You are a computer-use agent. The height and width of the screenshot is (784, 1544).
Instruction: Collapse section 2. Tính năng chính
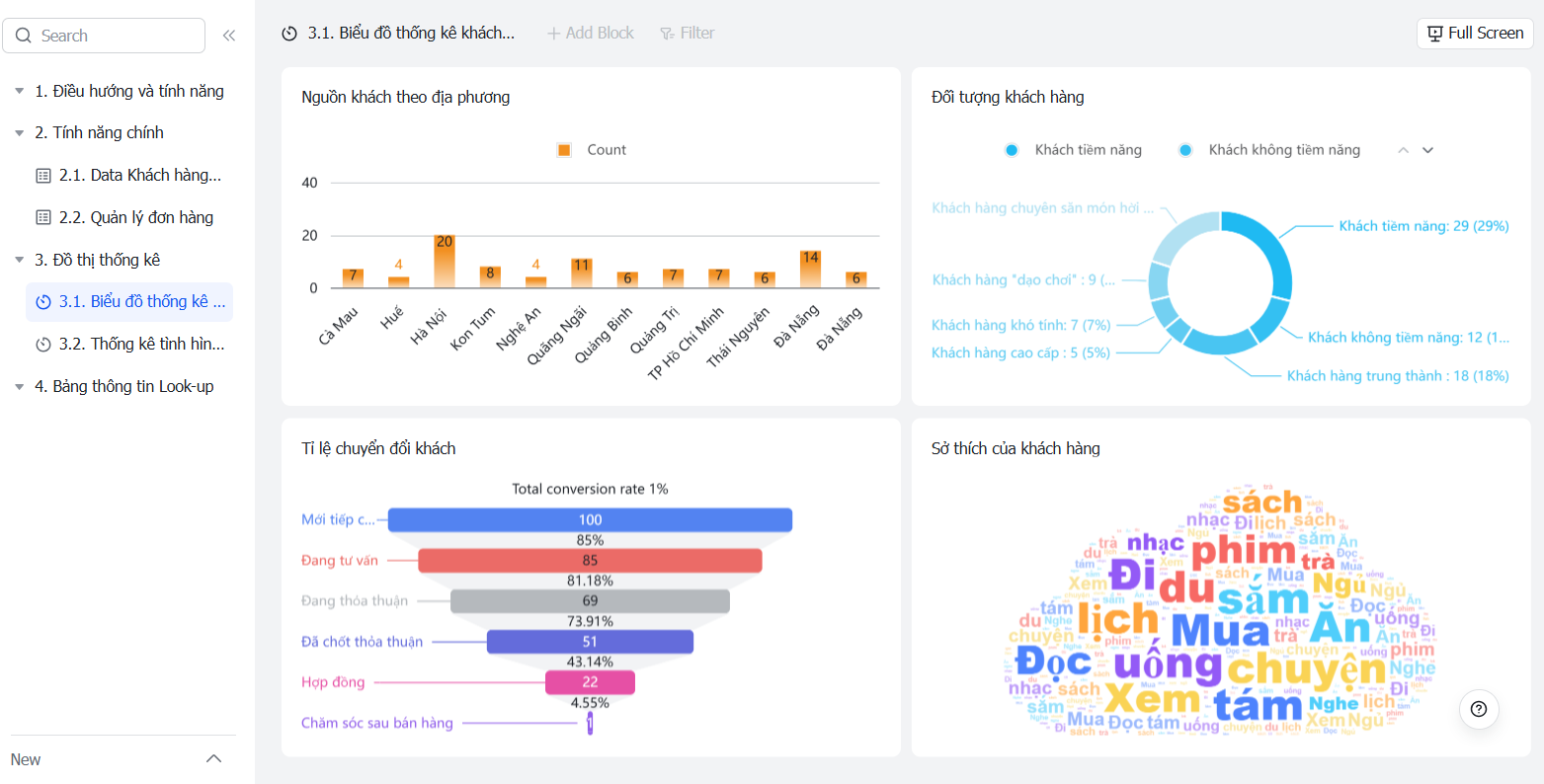point(19,133)
